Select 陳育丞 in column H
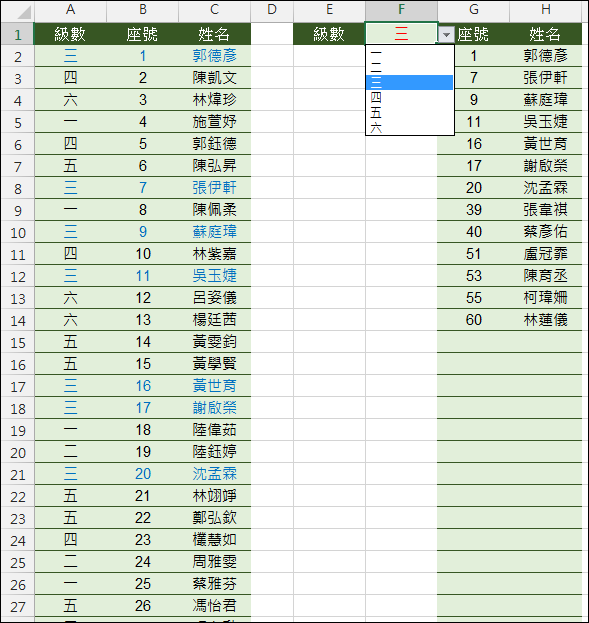 coord(546,276)
